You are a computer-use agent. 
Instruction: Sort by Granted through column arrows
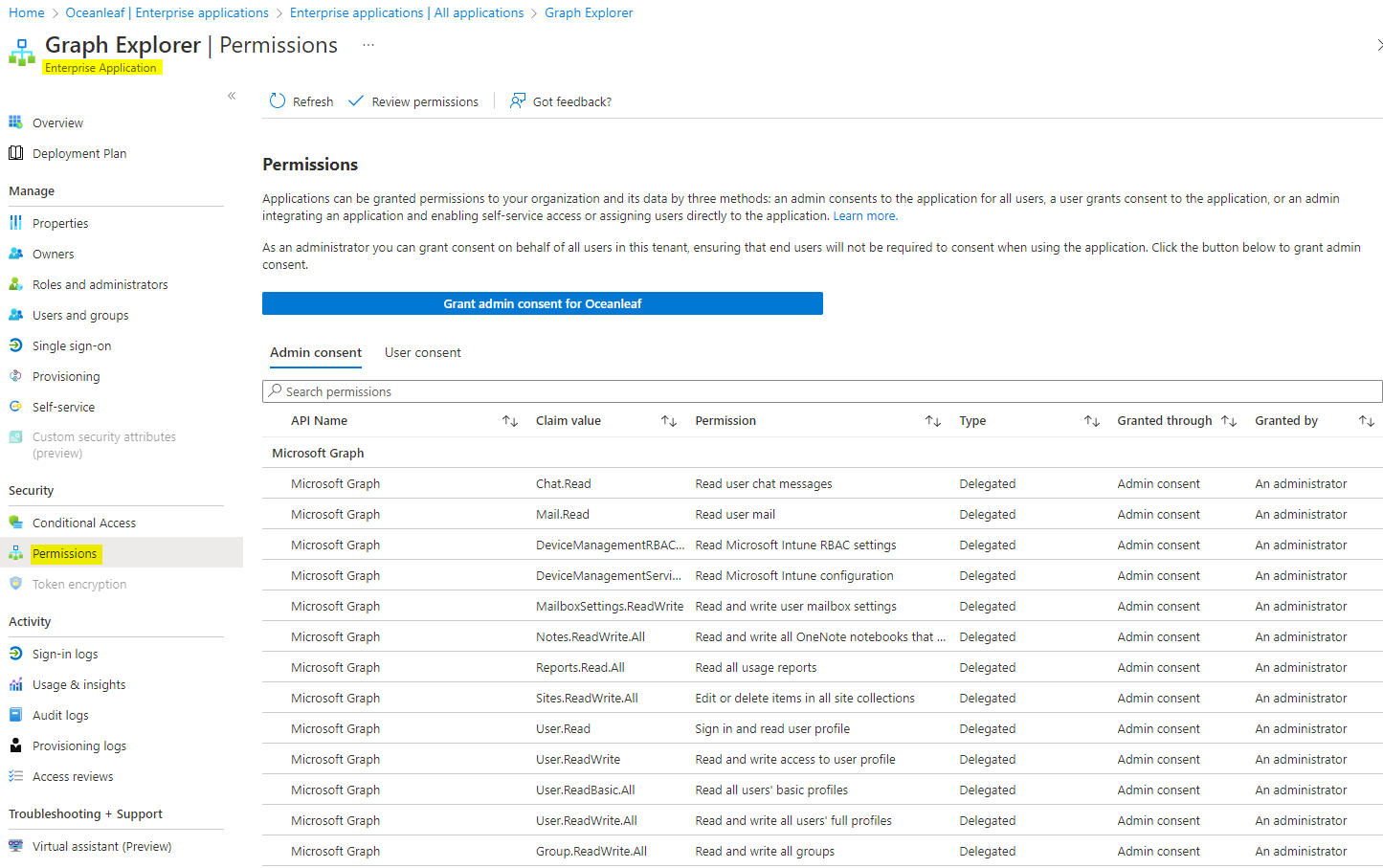point(1229,421)
